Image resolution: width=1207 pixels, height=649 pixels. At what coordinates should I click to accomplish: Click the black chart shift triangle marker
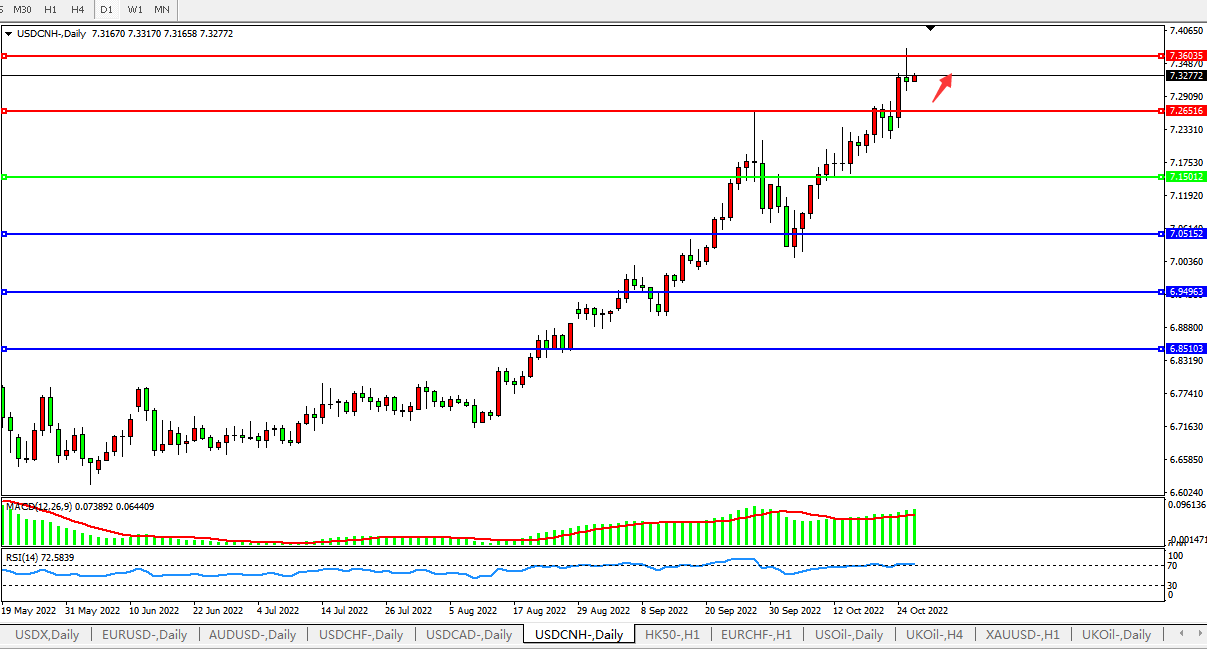click(x=931, y=28)
